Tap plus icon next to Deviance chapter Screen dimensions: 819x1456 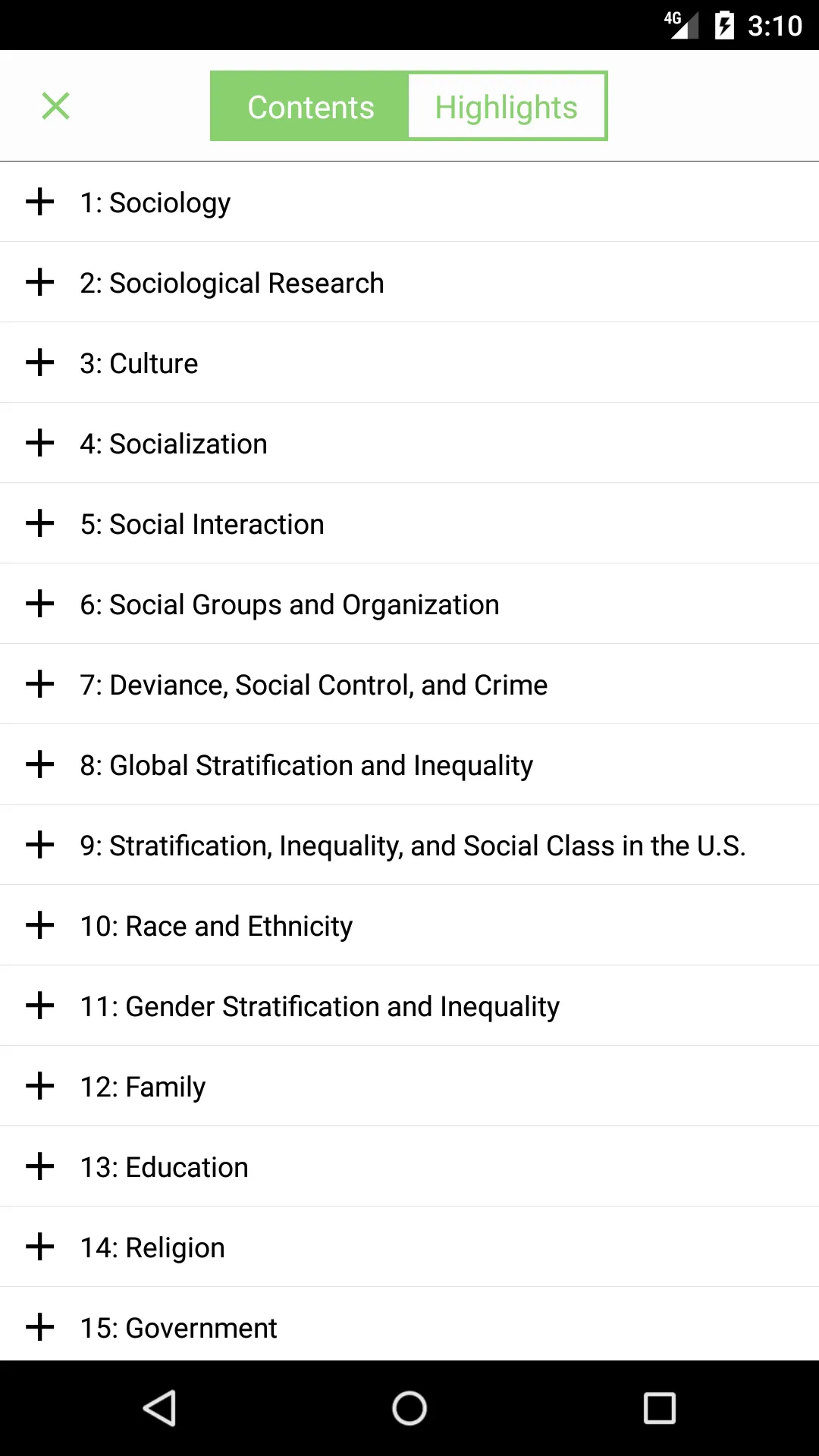[x=40, y=684]
